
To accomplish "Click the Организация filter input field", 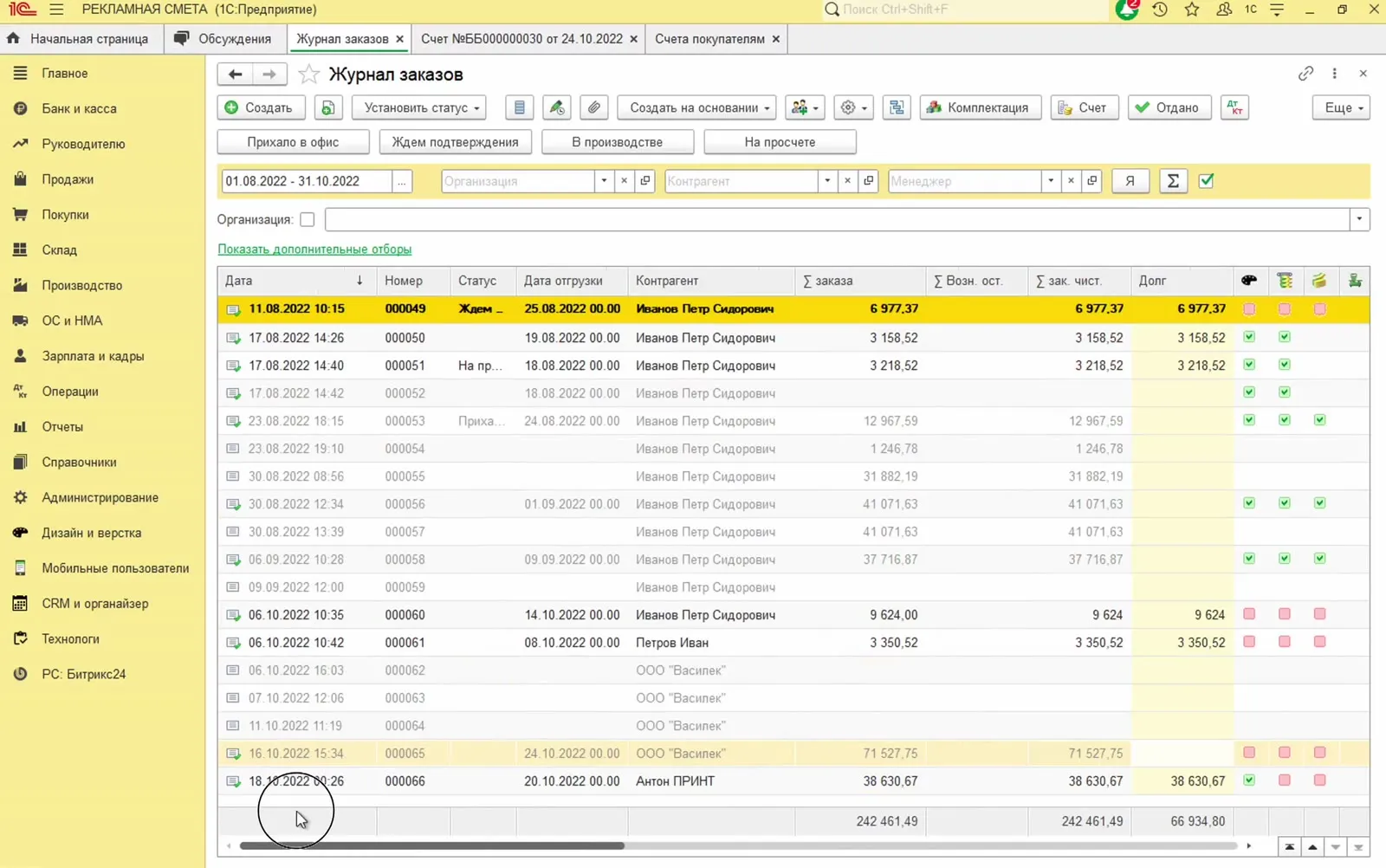I will click(518, 181).
